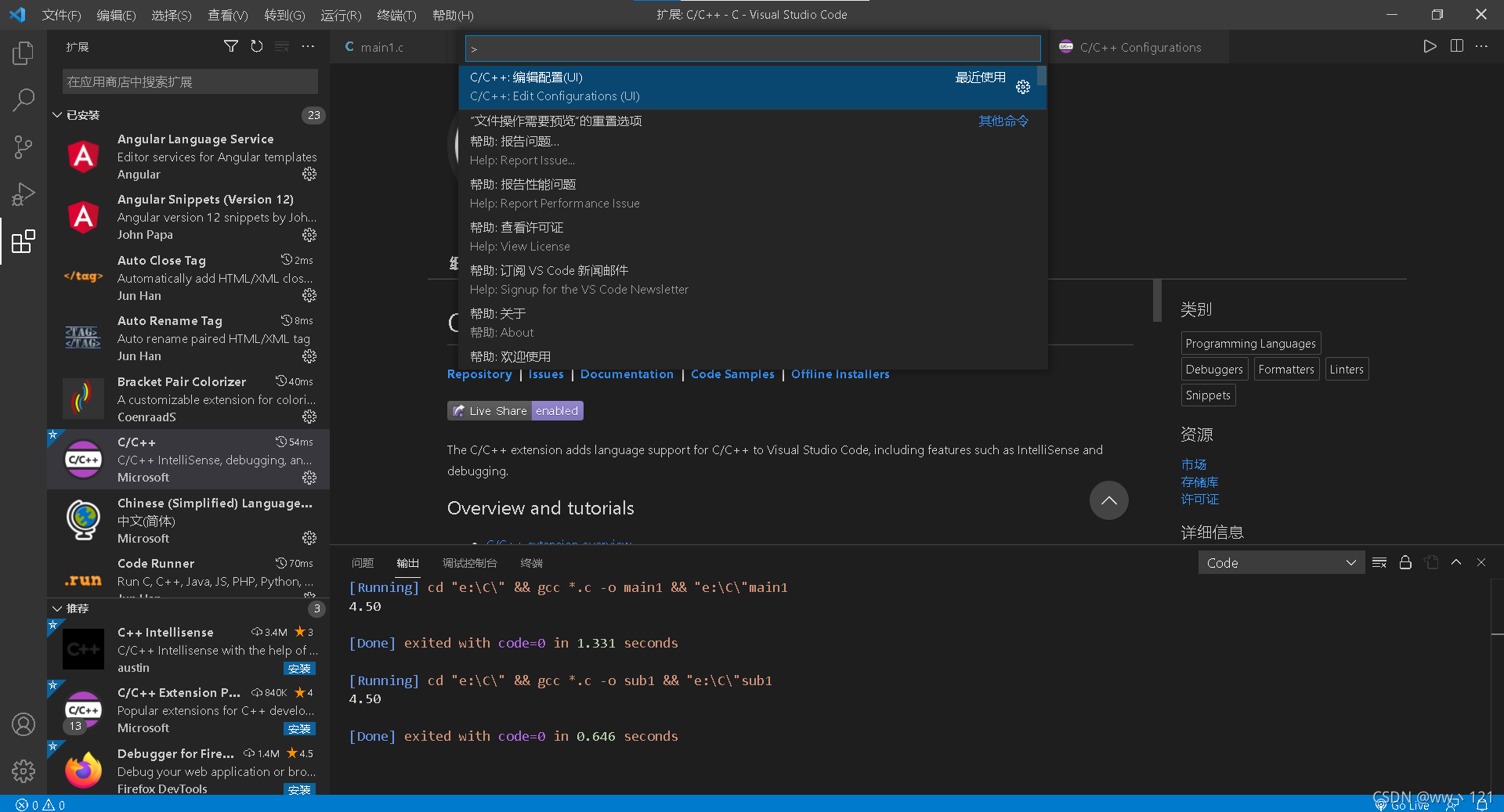Open the 文件(F) menu

click(61, 15)
